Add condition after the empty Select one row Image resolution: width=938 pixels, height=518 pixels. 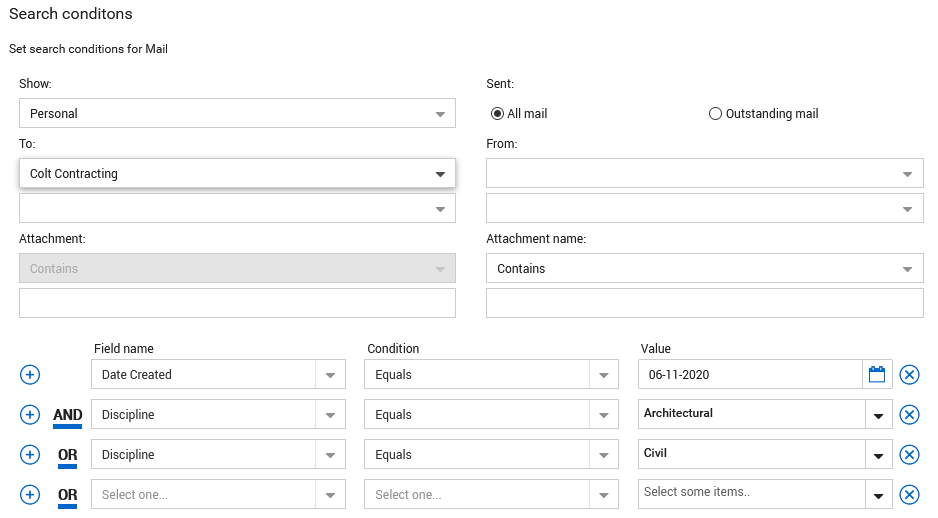[30, 495]
